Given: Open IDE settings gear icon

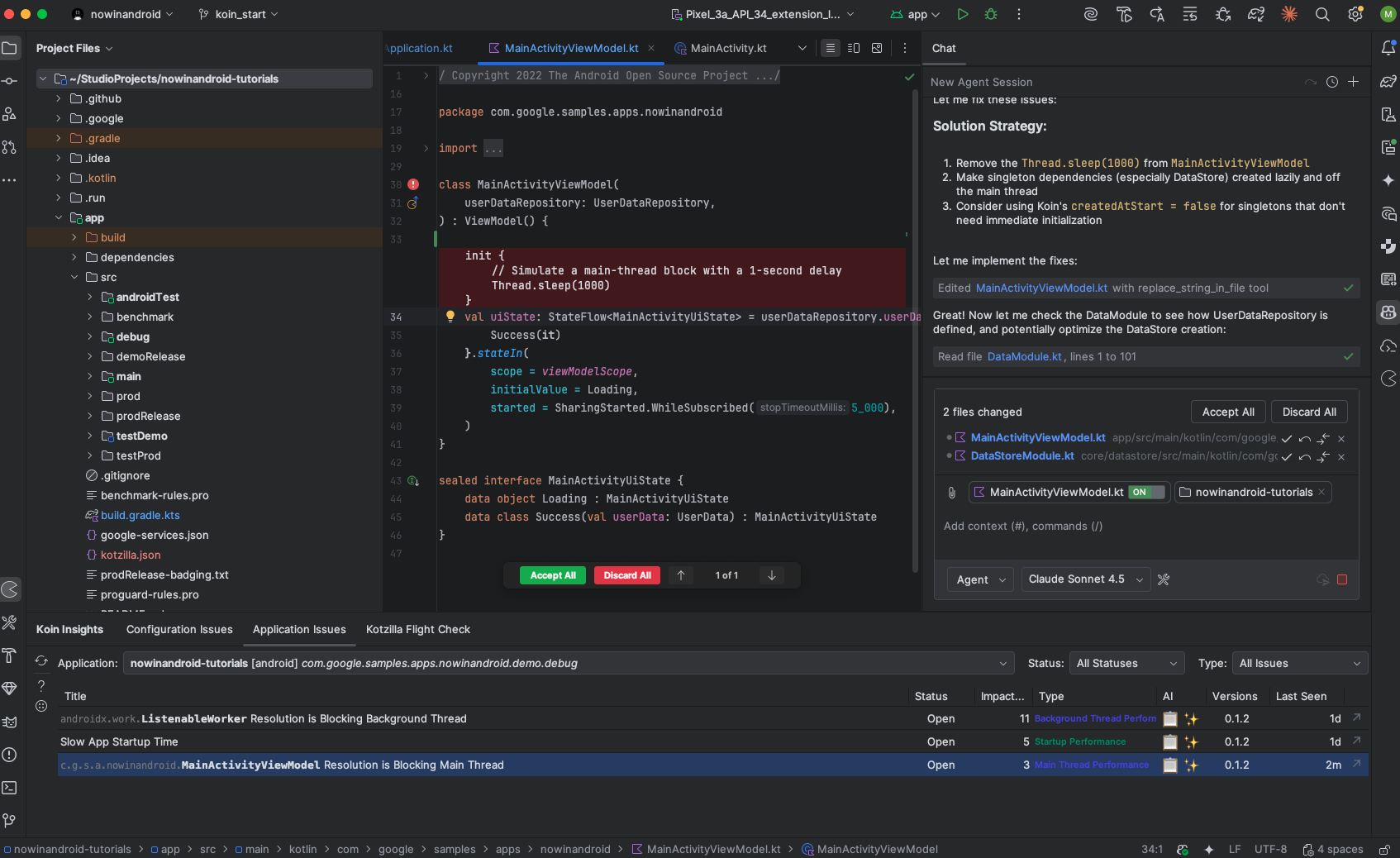Looking at the screenshot, I should point(1355,14).
